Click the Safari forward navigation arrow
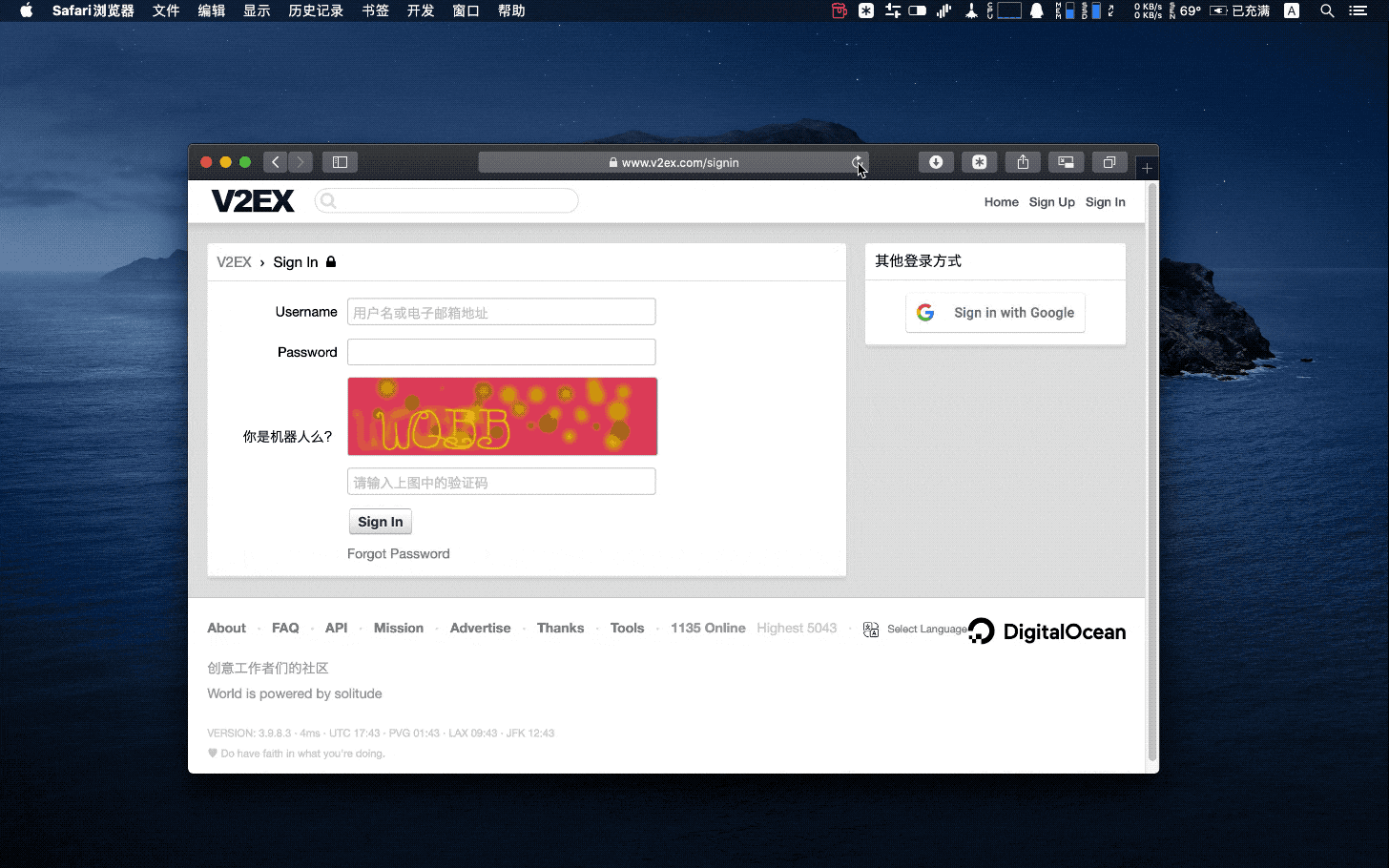The image size is (1389, 868). tap(301, 162)
